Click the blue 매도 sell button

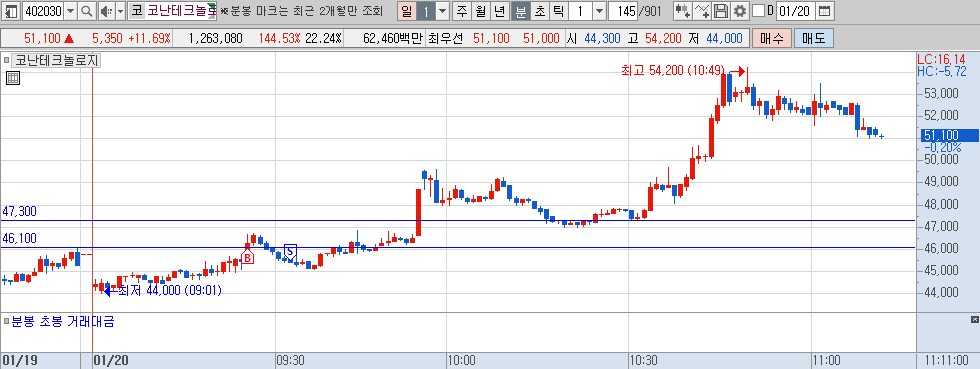tap(814, 39)
